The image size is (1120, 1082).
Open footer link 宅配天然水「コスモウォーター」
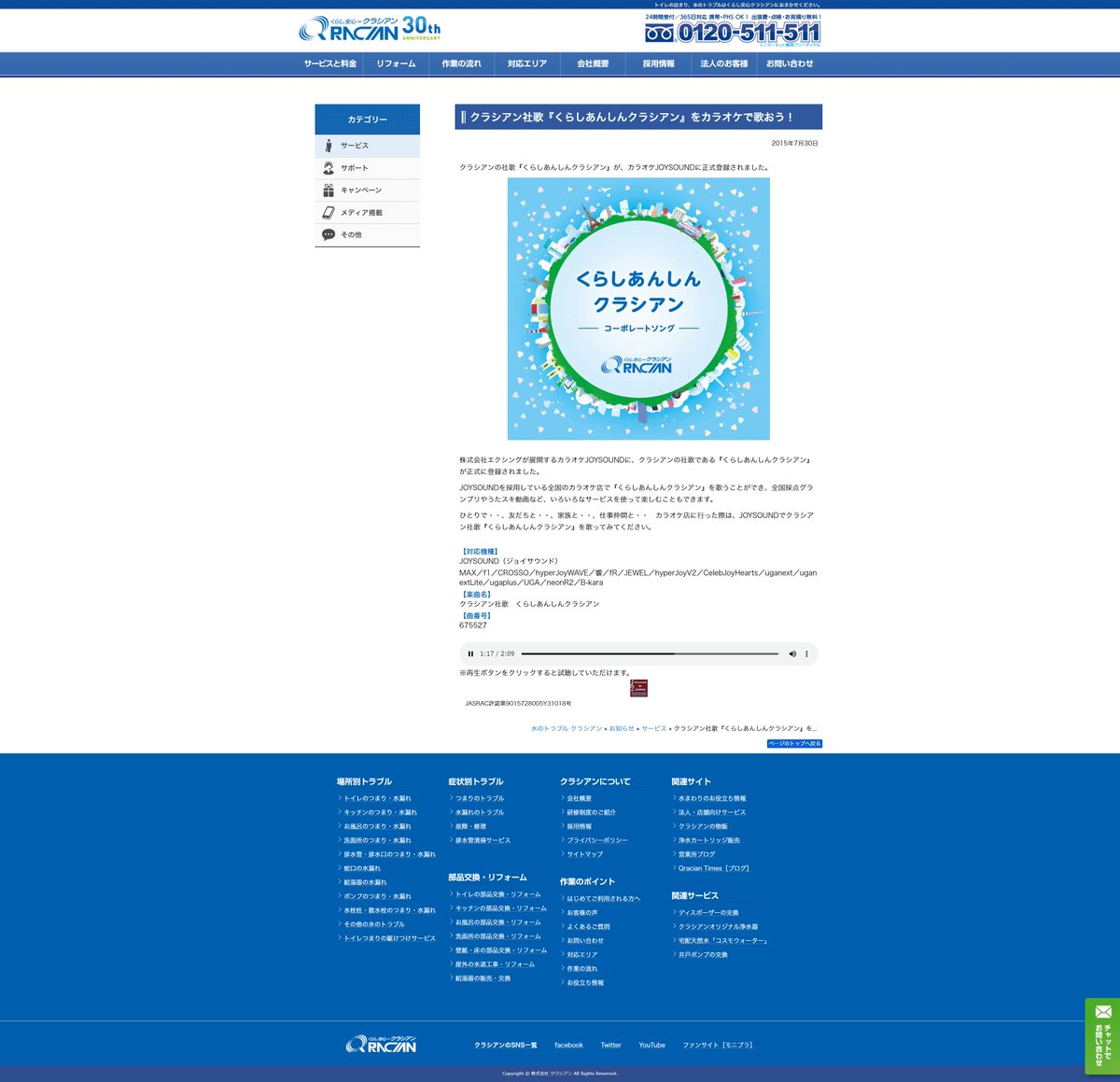point(722,941)
